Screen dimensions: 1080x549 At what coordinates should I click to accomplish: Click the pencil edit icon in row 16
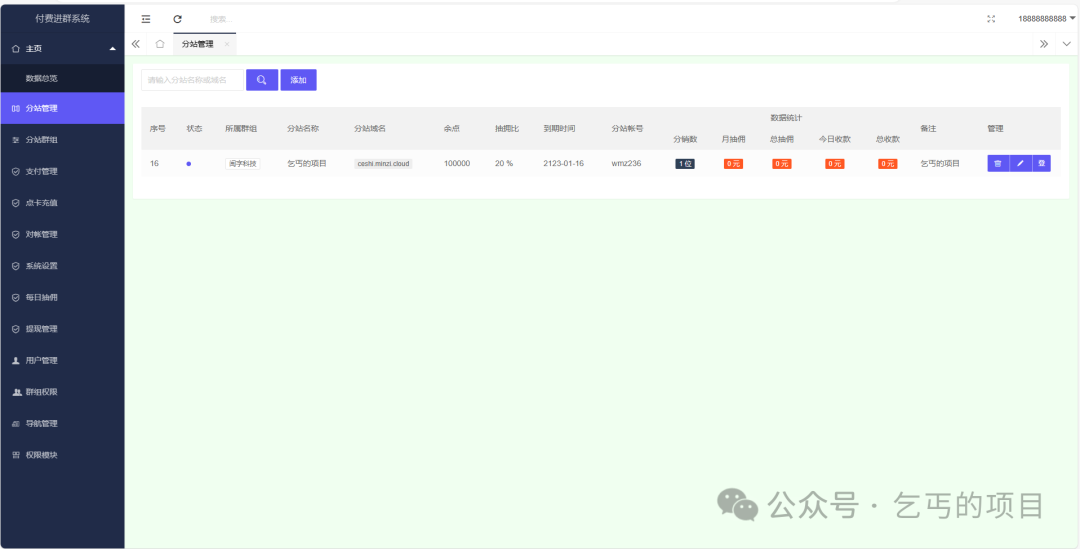click(1020, 163)
